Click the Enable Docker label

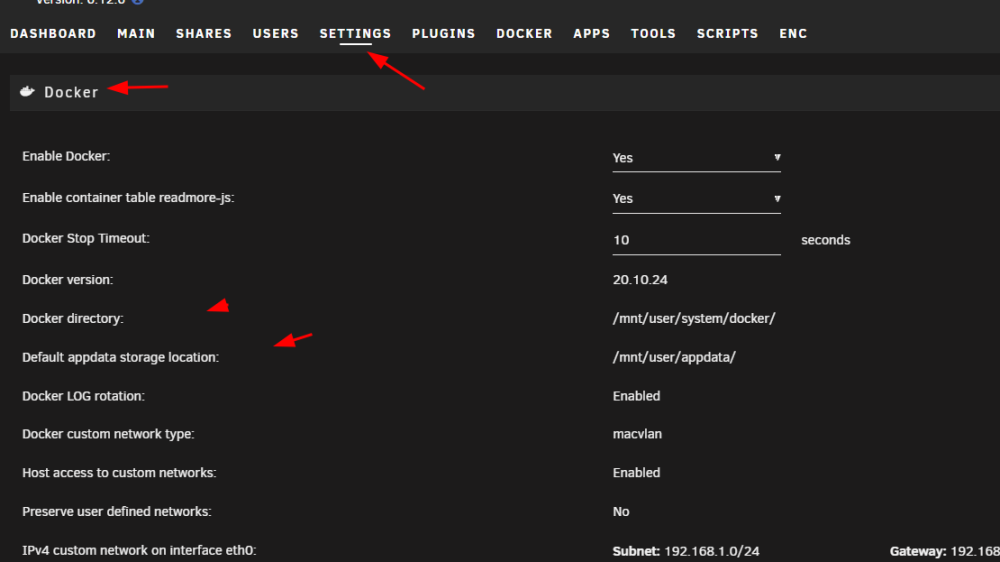[x=66, y=156]
